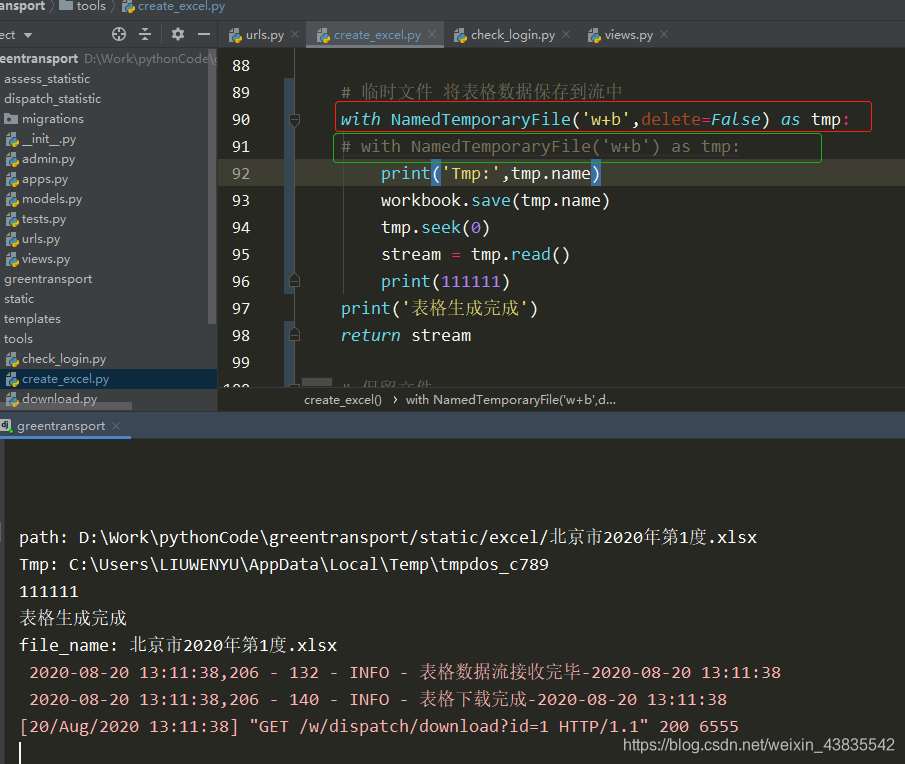Collapse all with the project toolbar icon

(x=145, y=35)
